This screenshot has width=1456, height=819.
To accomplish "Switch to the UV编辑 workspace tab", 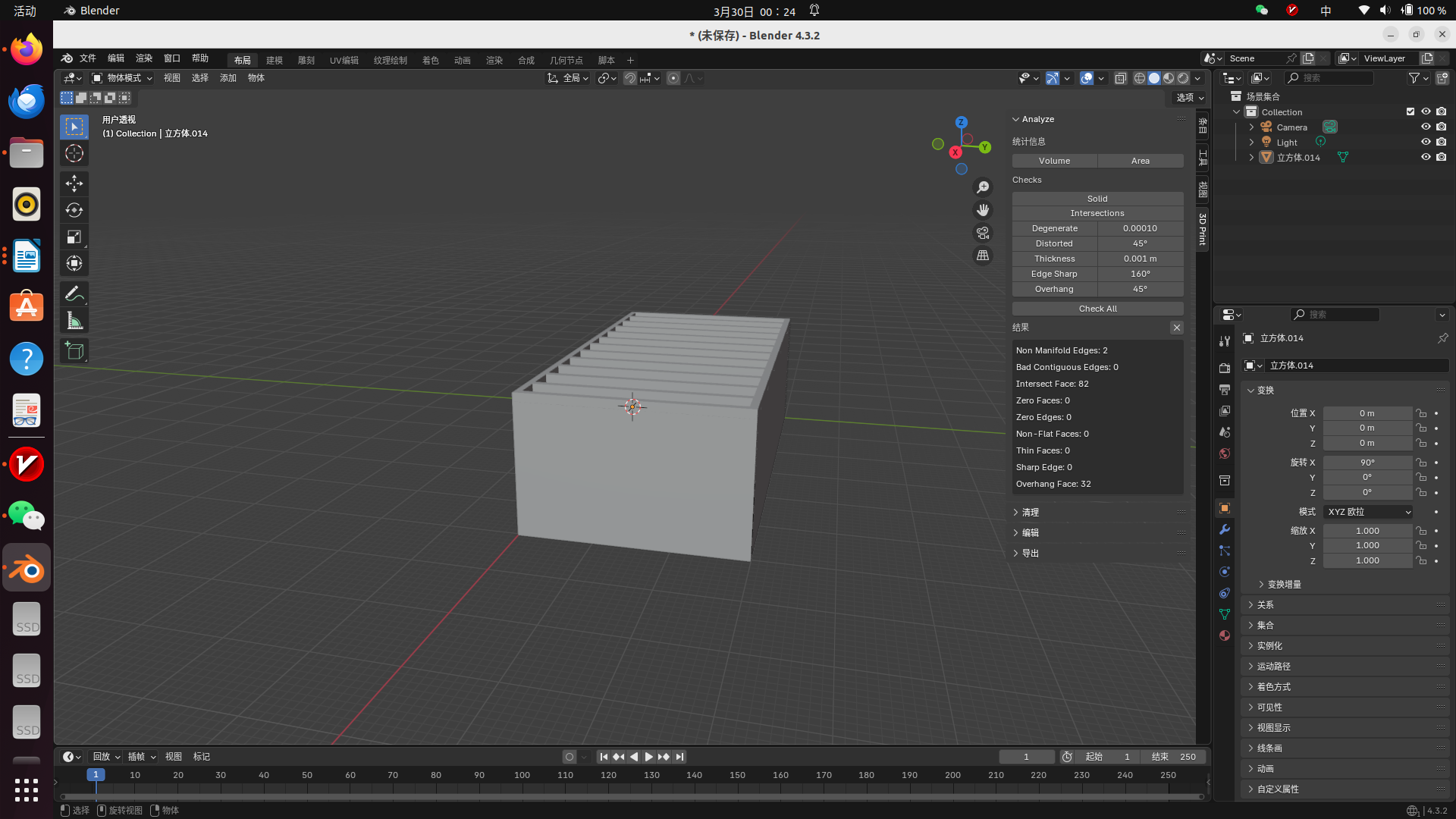I will [344, 60].
